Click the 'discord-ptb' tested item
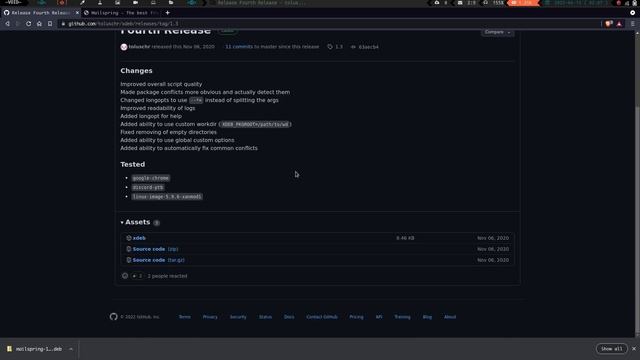This screenshot has height=360, width=640. [x=148, y=187]
